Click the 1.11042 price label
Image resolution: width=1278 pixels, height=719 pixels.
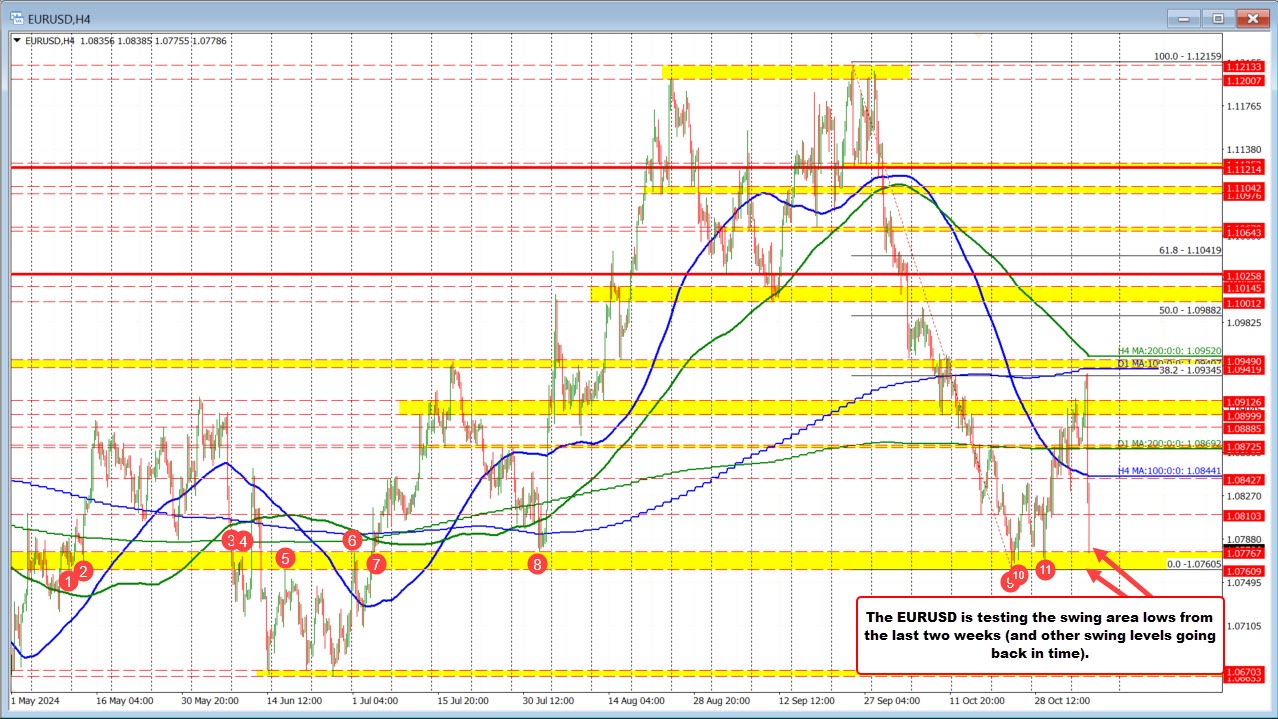[1244, 187]
